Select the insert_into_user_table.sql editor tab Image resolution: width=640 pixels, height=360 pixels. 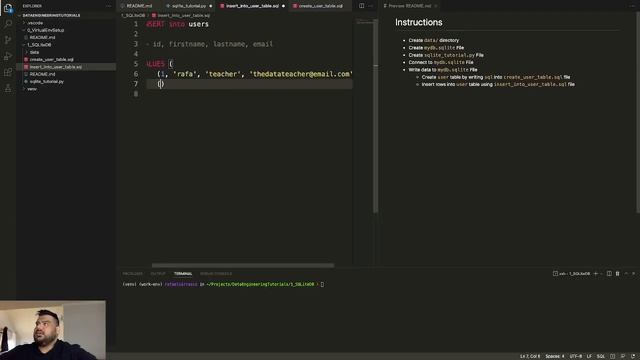point(252,6)
